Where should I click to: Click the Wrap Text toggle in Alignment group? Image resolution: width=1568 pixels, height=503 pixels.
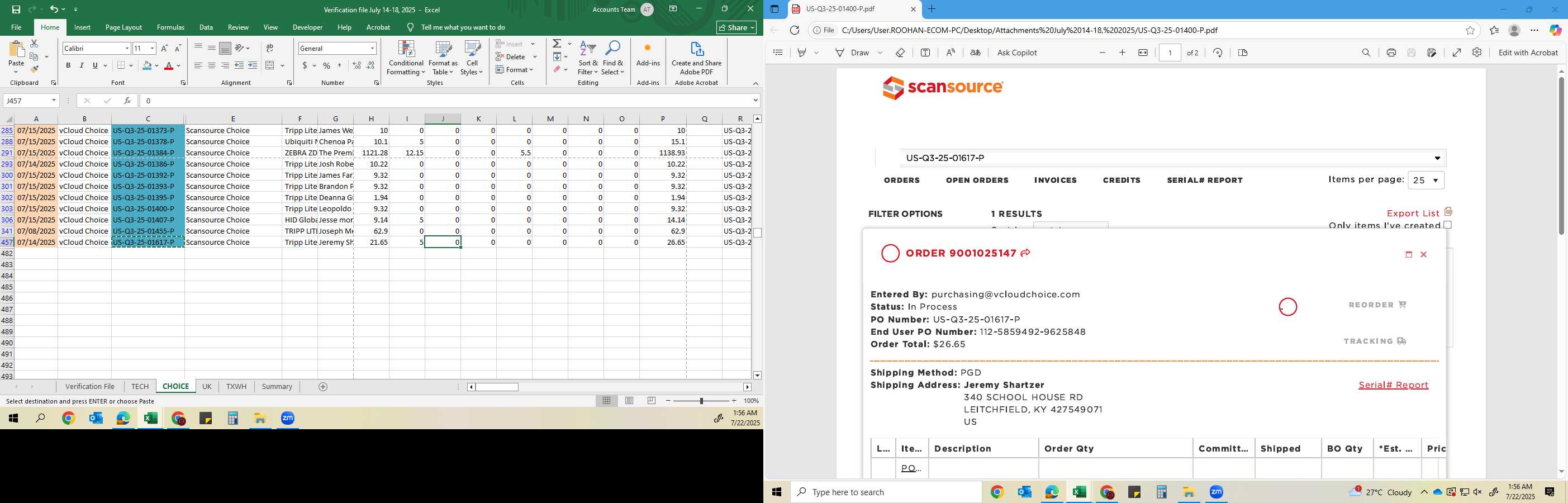point(270,48)
